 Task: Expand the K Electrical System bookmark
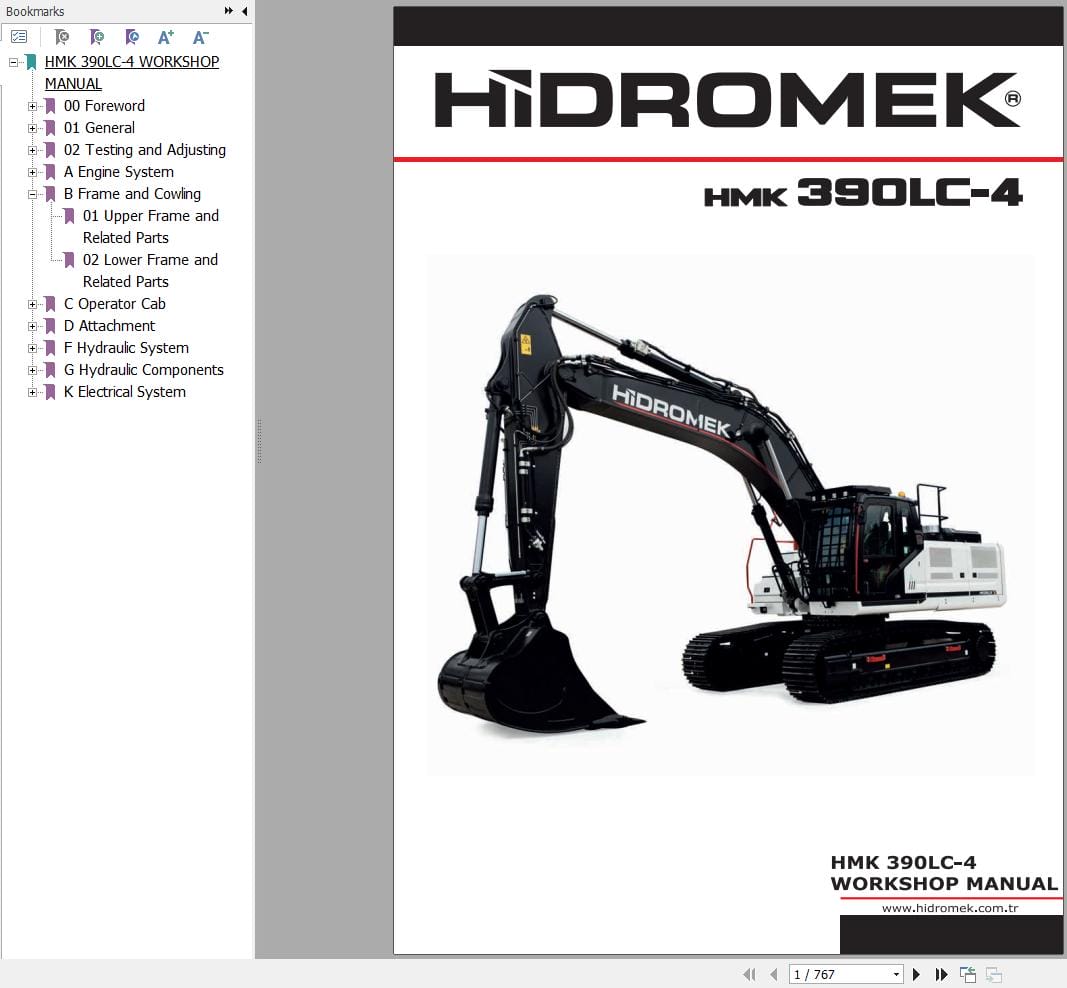pyautogui.click(x=33, y=392)
